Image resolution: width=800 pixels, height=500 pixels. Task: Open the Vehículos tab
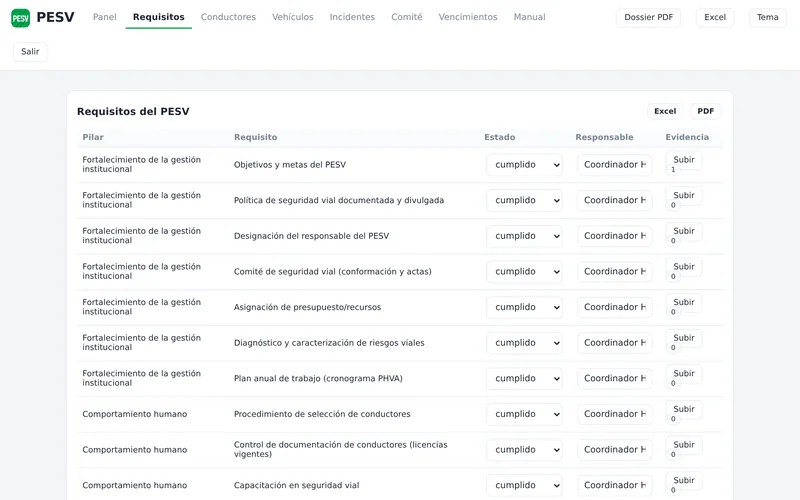click(293, 17)
